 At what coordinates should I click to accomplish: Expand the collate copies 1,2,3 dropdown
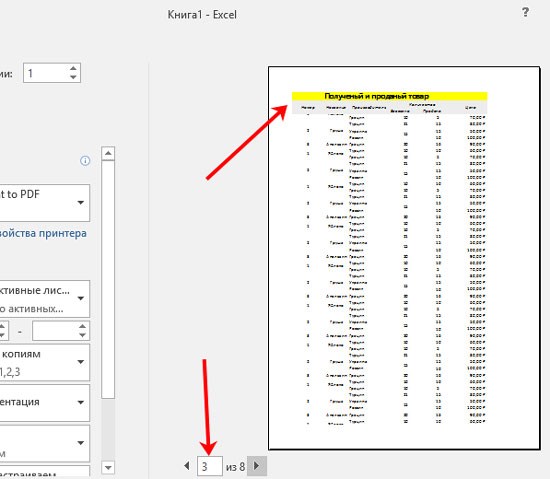point(45,362)
